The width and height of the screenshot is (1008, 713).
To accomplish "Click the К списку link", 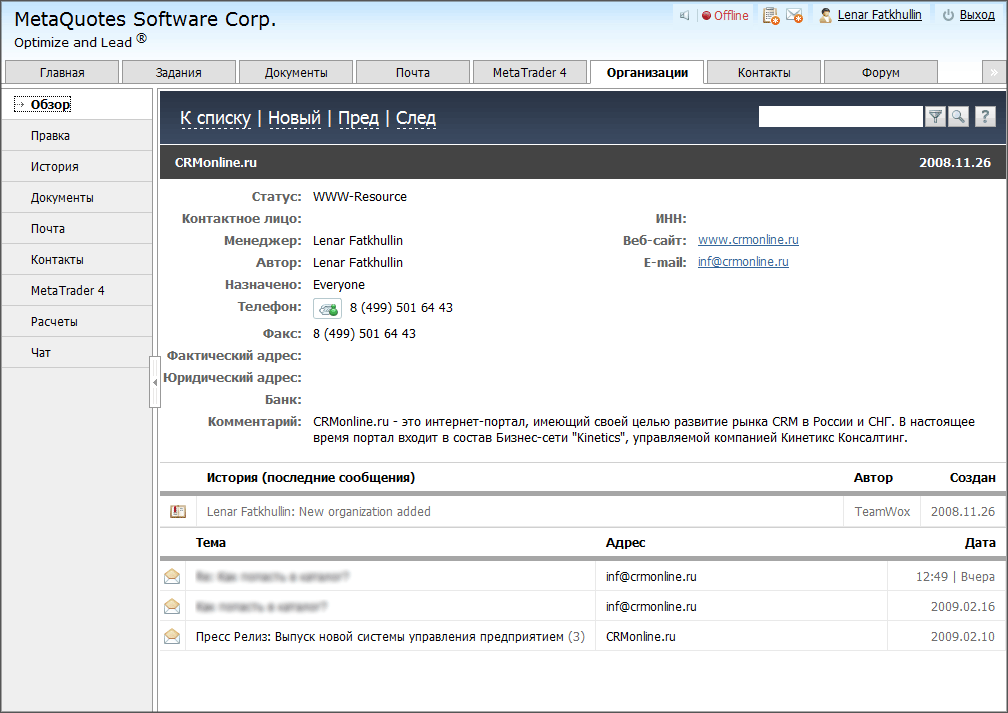I will [x=215, y=118].
